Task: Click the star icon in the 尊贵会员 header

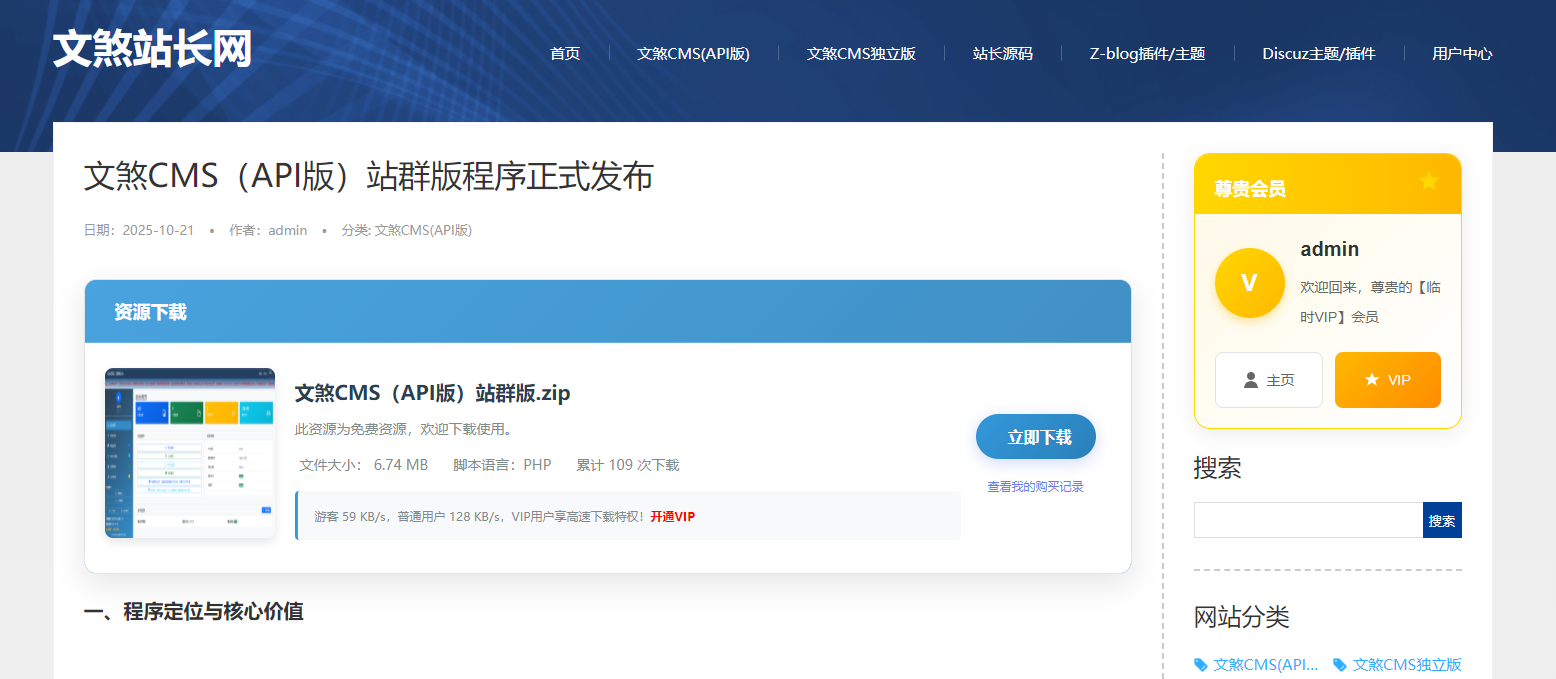Action: [1428, 182]
